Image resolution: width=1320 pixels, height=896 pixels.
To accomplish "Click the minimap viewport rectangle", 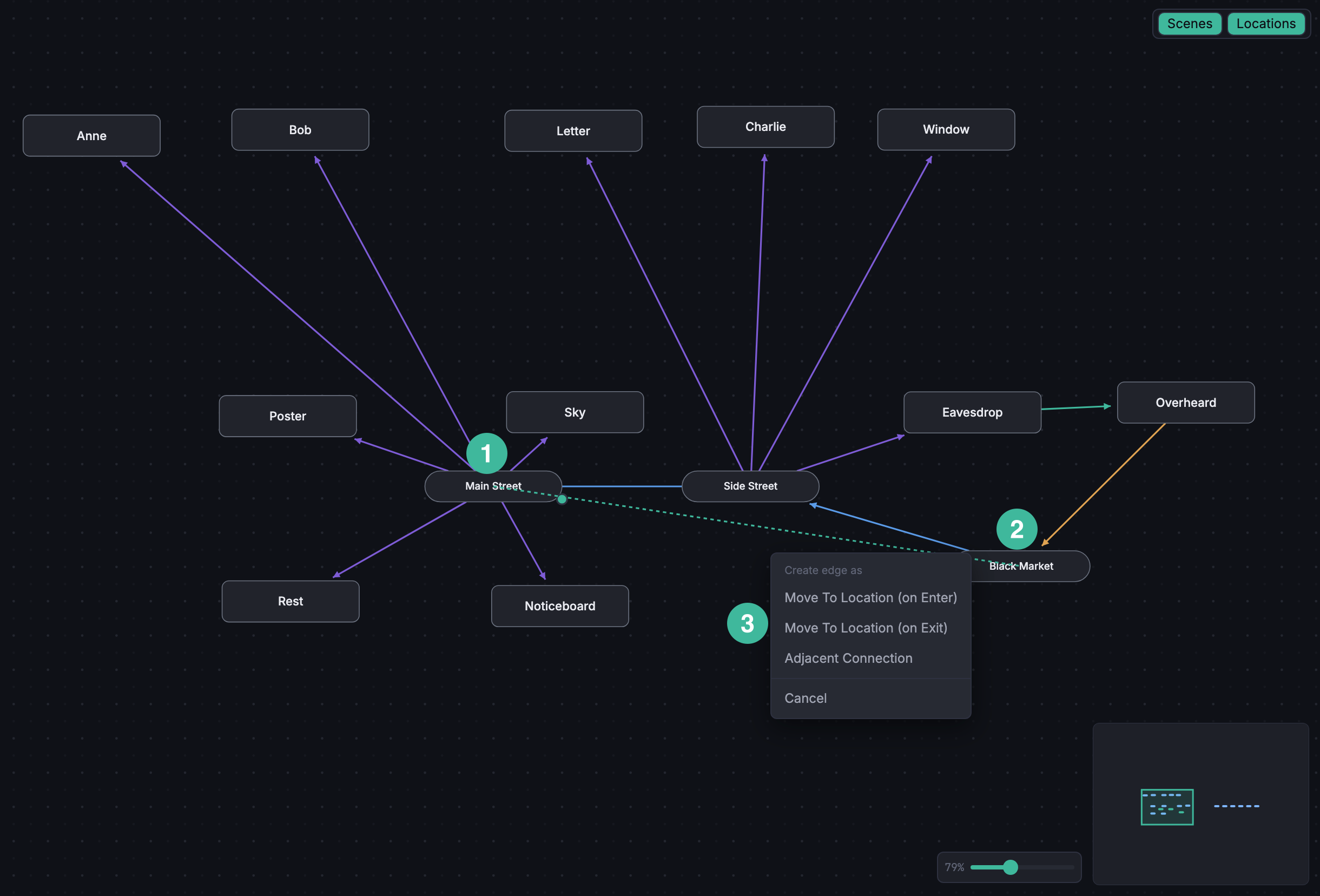I will click(x=1167, y=807).
